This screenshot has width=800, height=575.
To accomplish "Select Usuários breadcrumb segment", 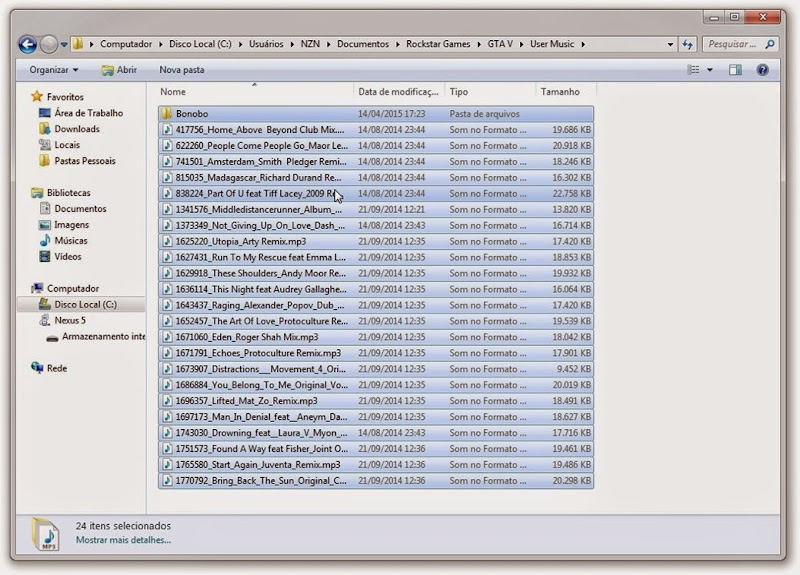I will tap(266, 44).
